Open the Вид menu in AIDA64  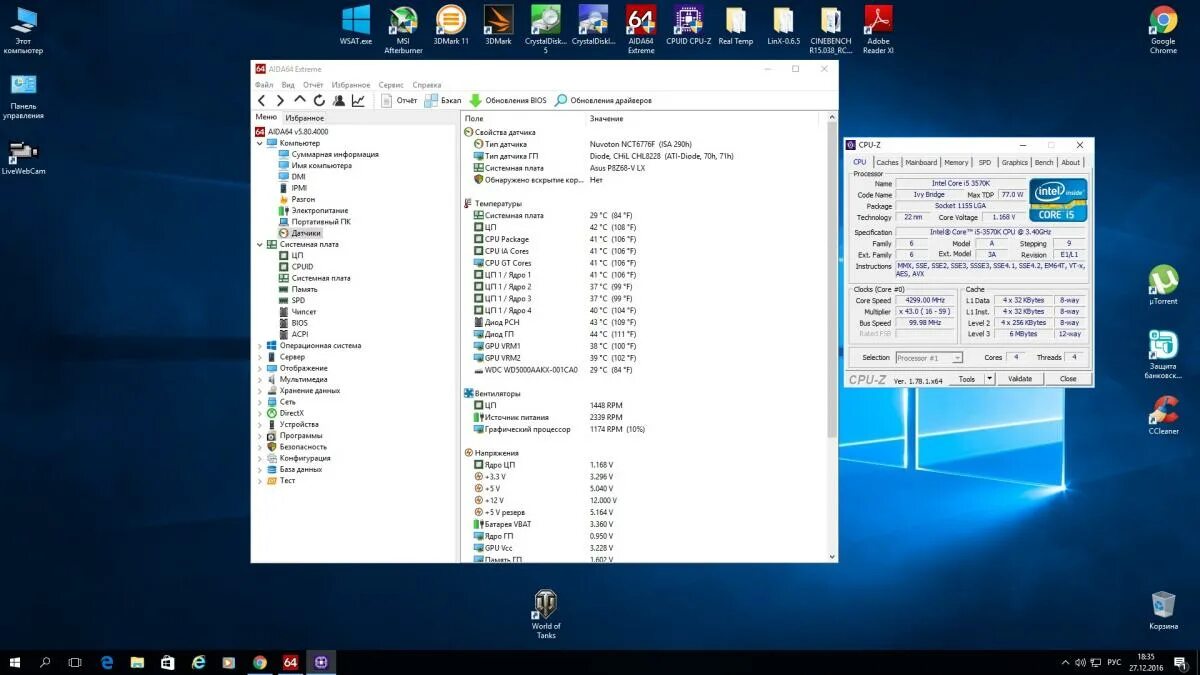[288, 85]
